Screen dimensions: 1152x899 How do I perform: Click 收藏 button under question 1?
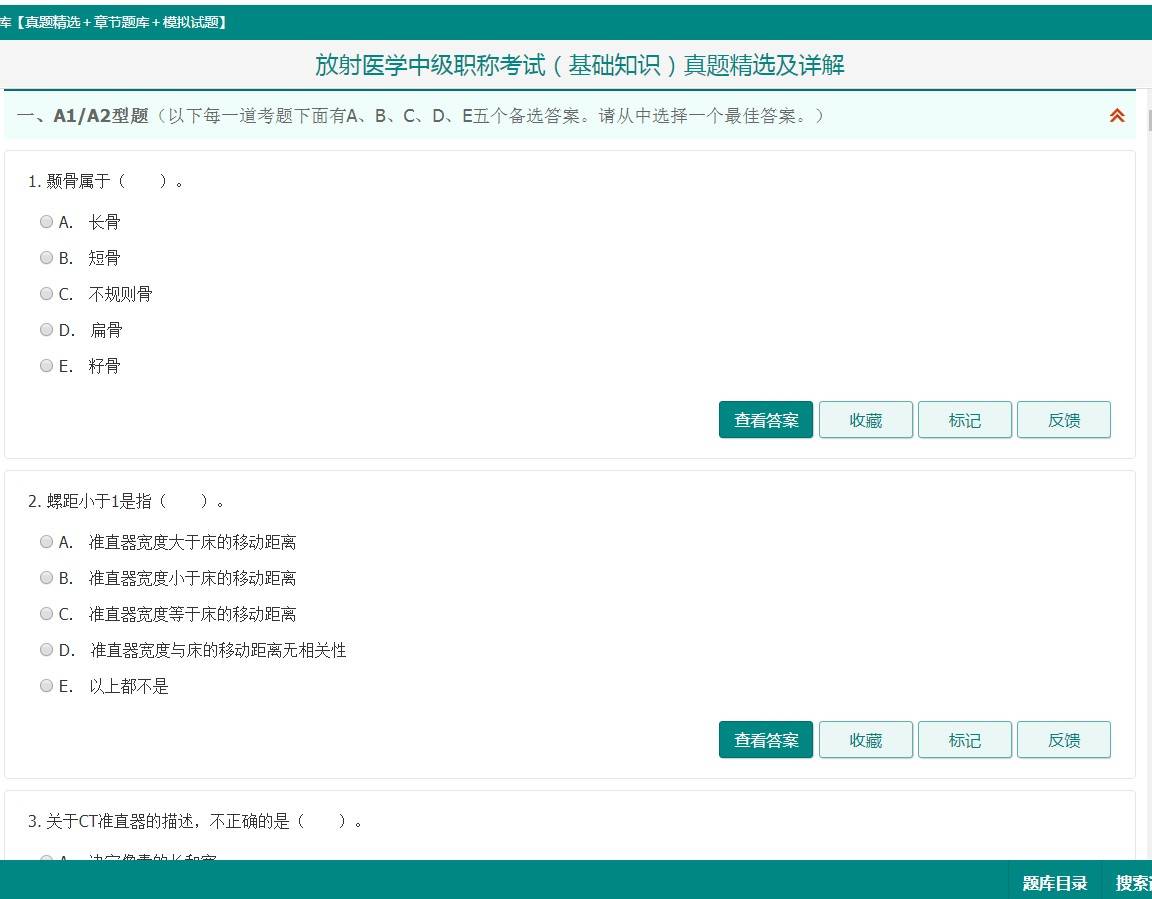coord(865,419)
